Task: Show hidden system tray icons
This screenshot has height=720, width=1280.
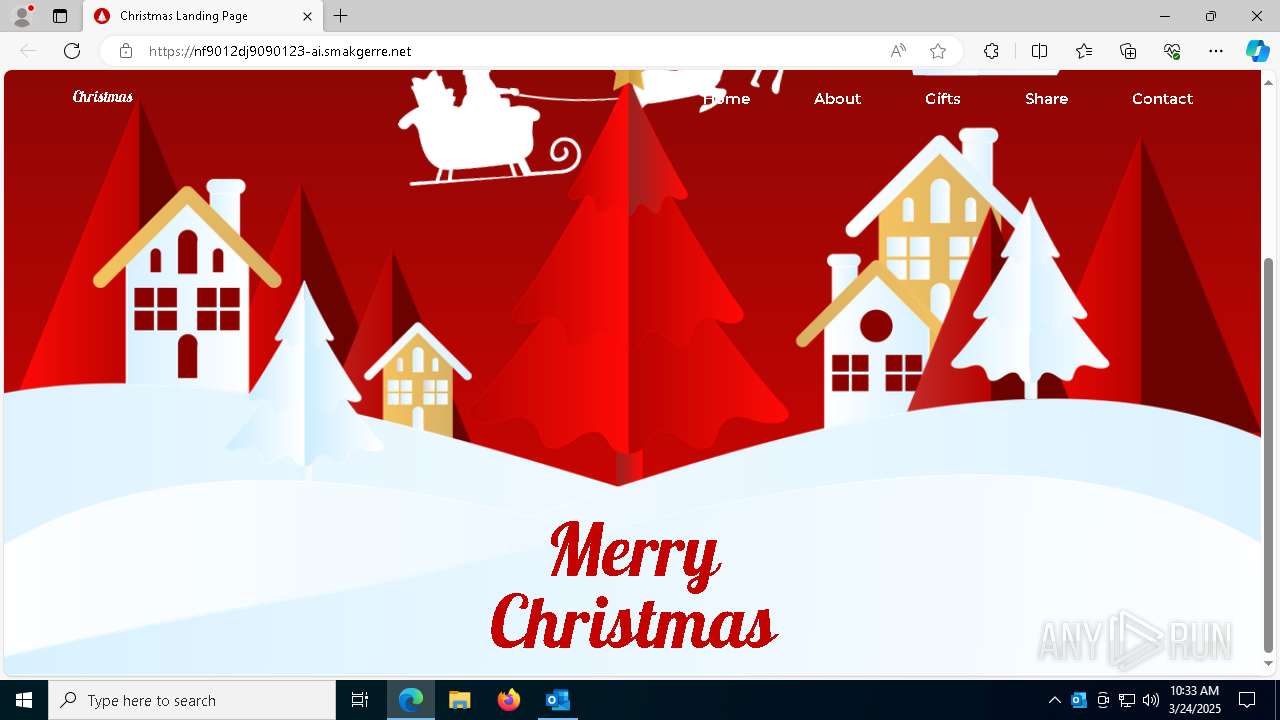Action: tap(1054, 700)
